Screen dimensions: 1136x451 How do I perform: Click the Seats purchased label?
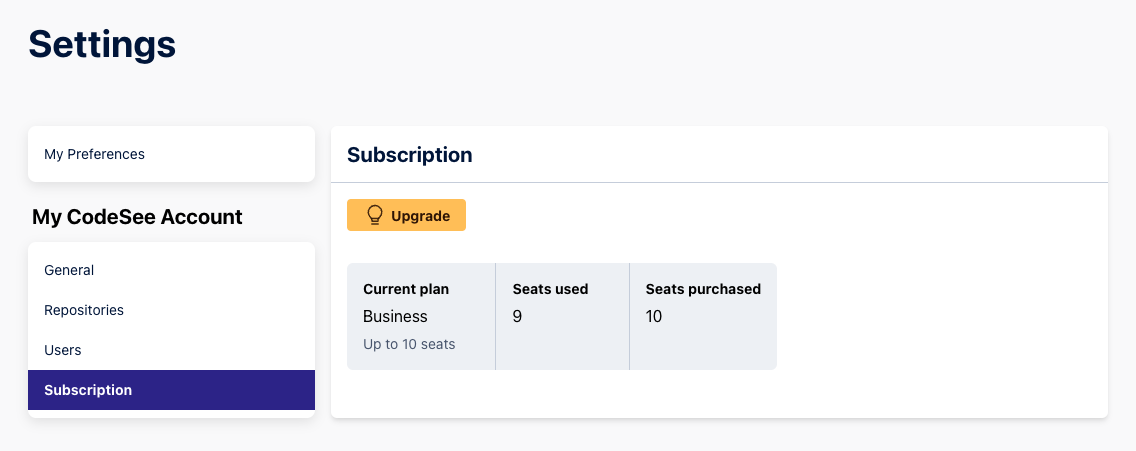click(703, 289)
